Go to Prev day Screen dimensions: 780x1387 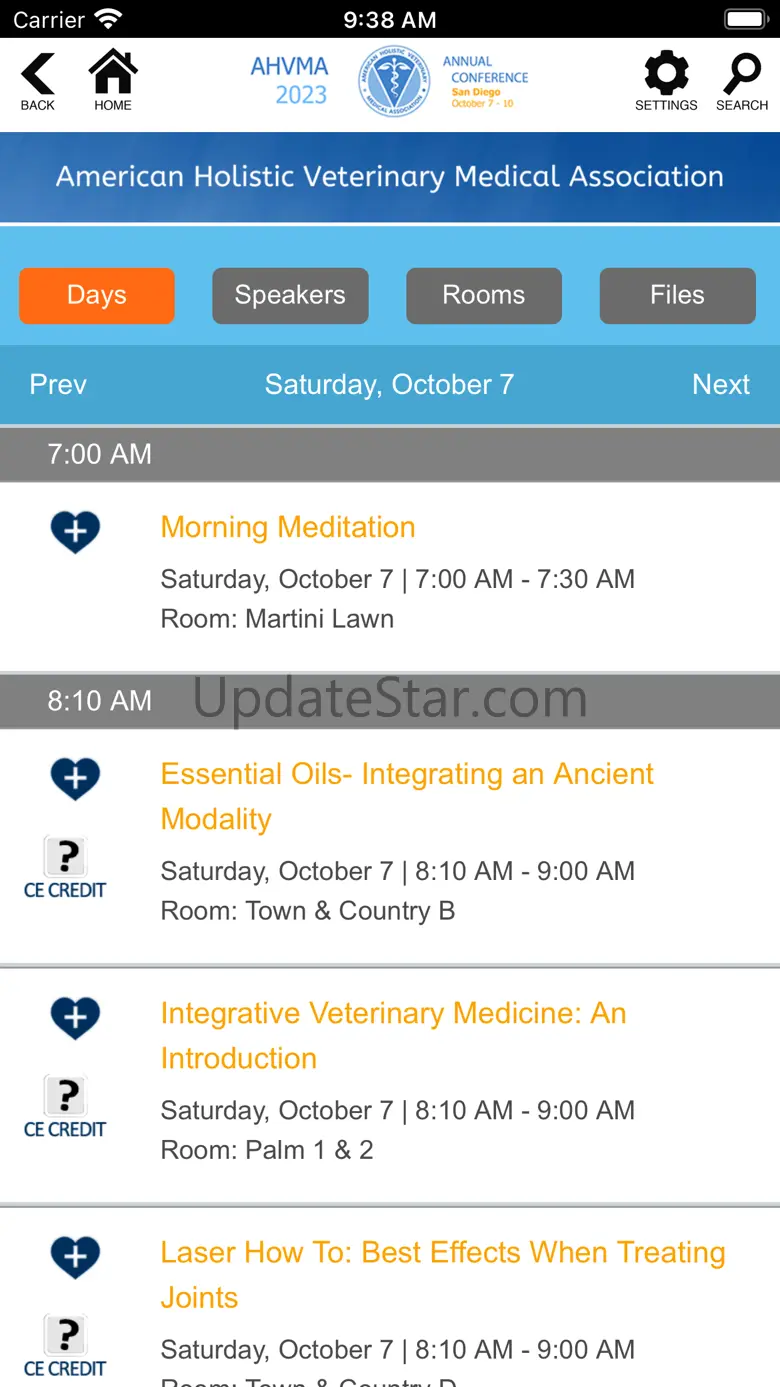point(58,385)
